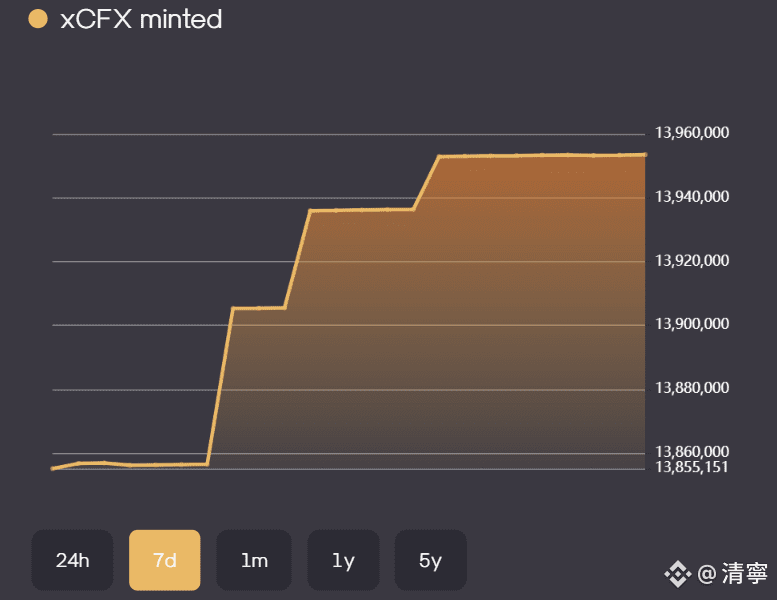Viewport: 777px width, 600px height.
Task: Select the 13,920,000 y-axis value
Action: (x=692, y=261)
